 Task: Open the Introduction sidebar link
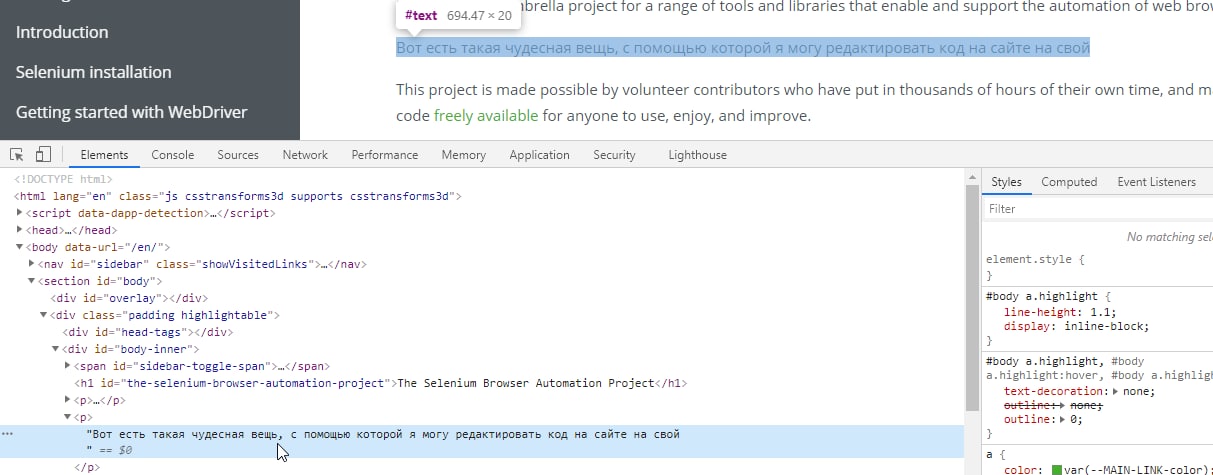[x=62, y=32]
